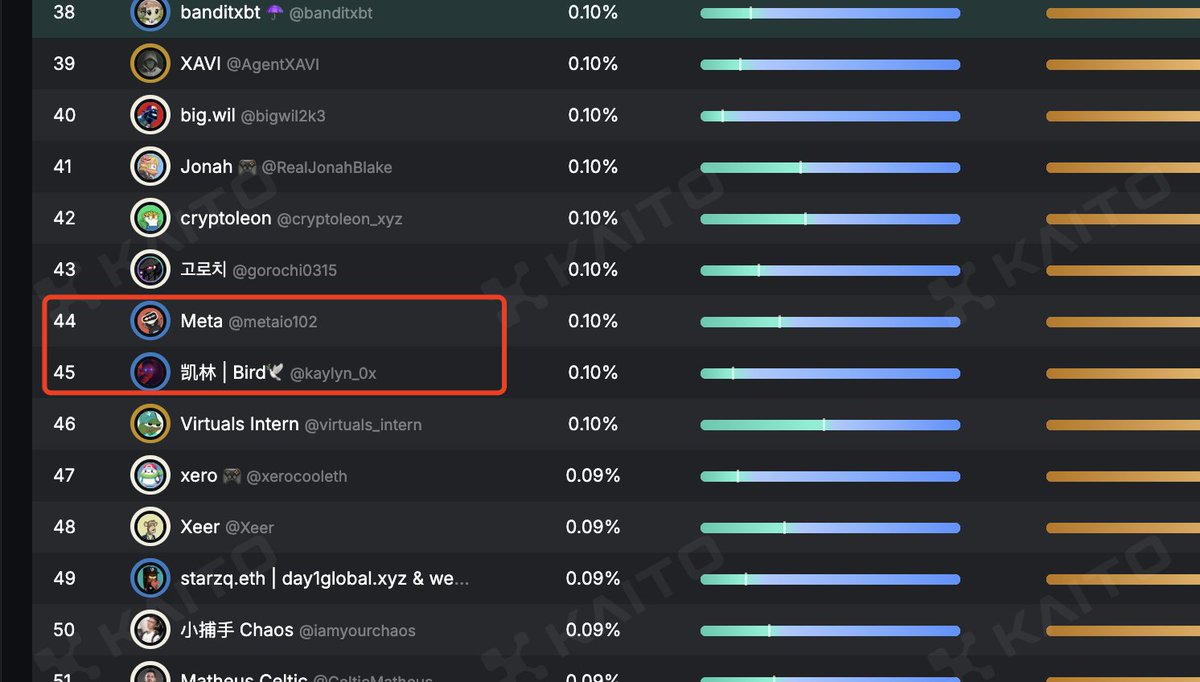Click cryptoleon's profile avatar

pos(150,218)
